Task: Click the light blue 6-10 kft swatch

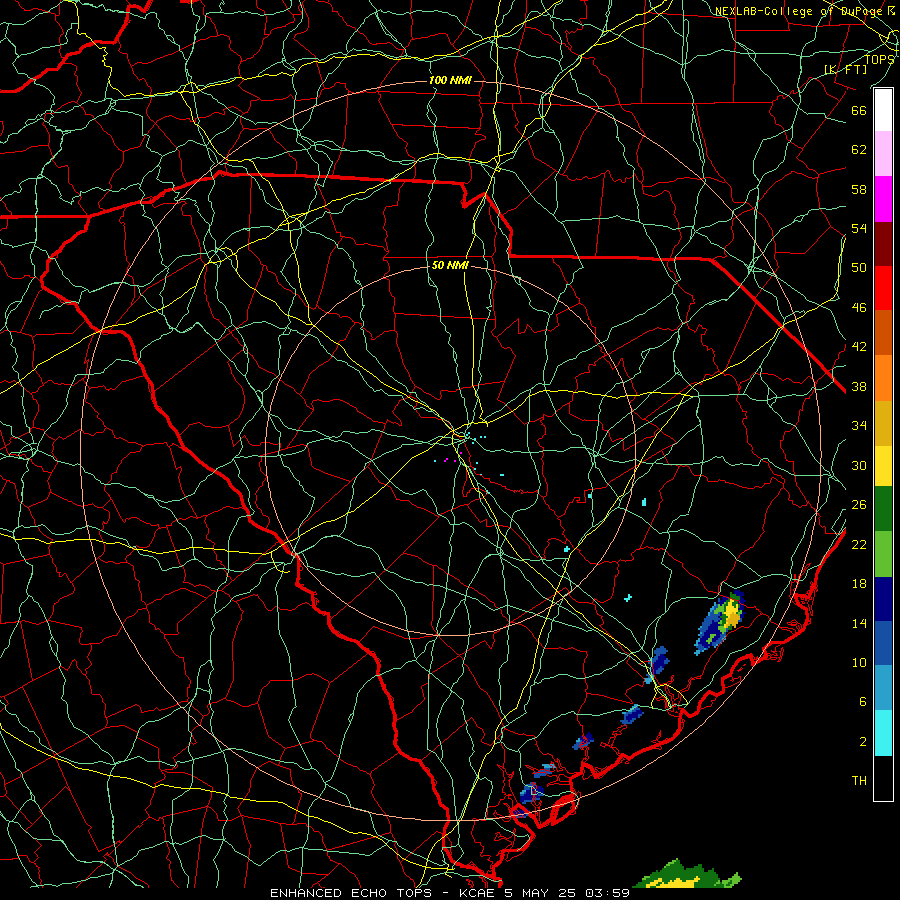Action: [x=883, y=688]
